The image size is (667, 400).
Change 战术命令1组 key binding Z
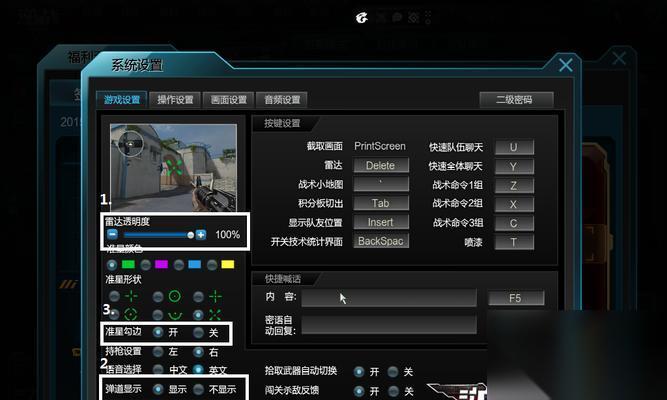pos(514,186)
